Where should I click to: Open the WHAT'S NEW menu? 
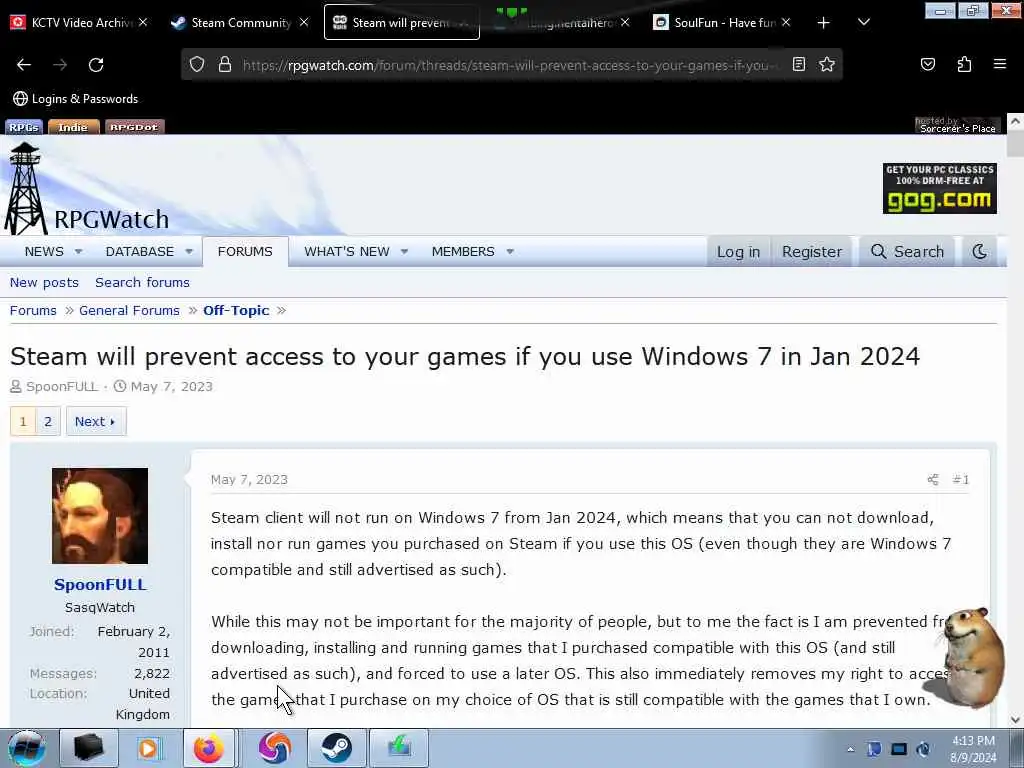pos(347,251)
